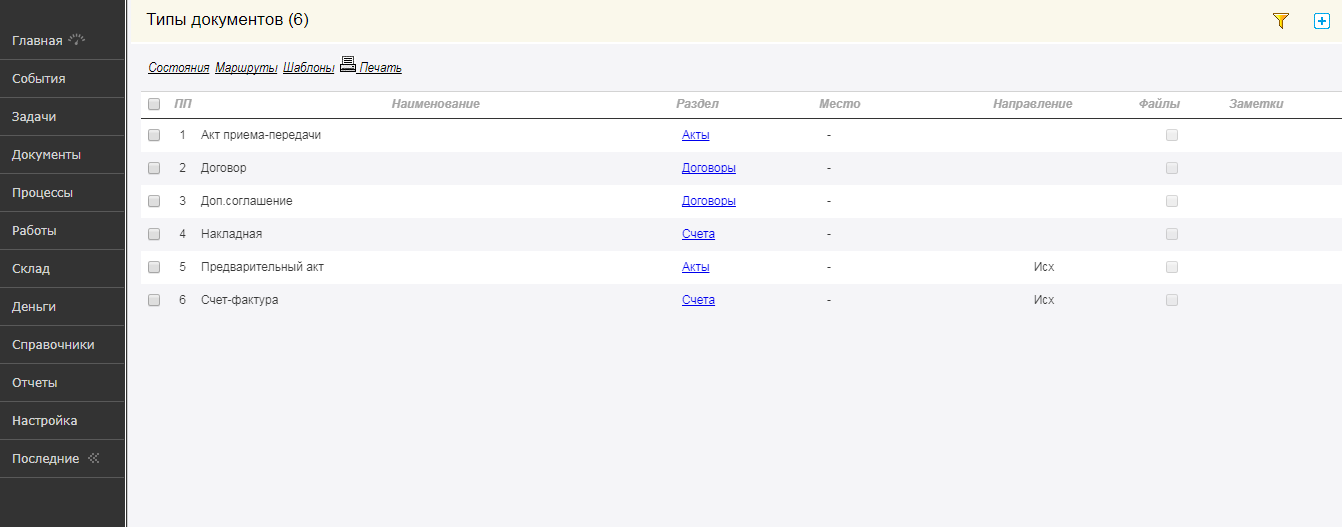Screen dimensions: 1342x527
Task: Open the Акты section link for Предварительный акт
Action: pos(696,267)
